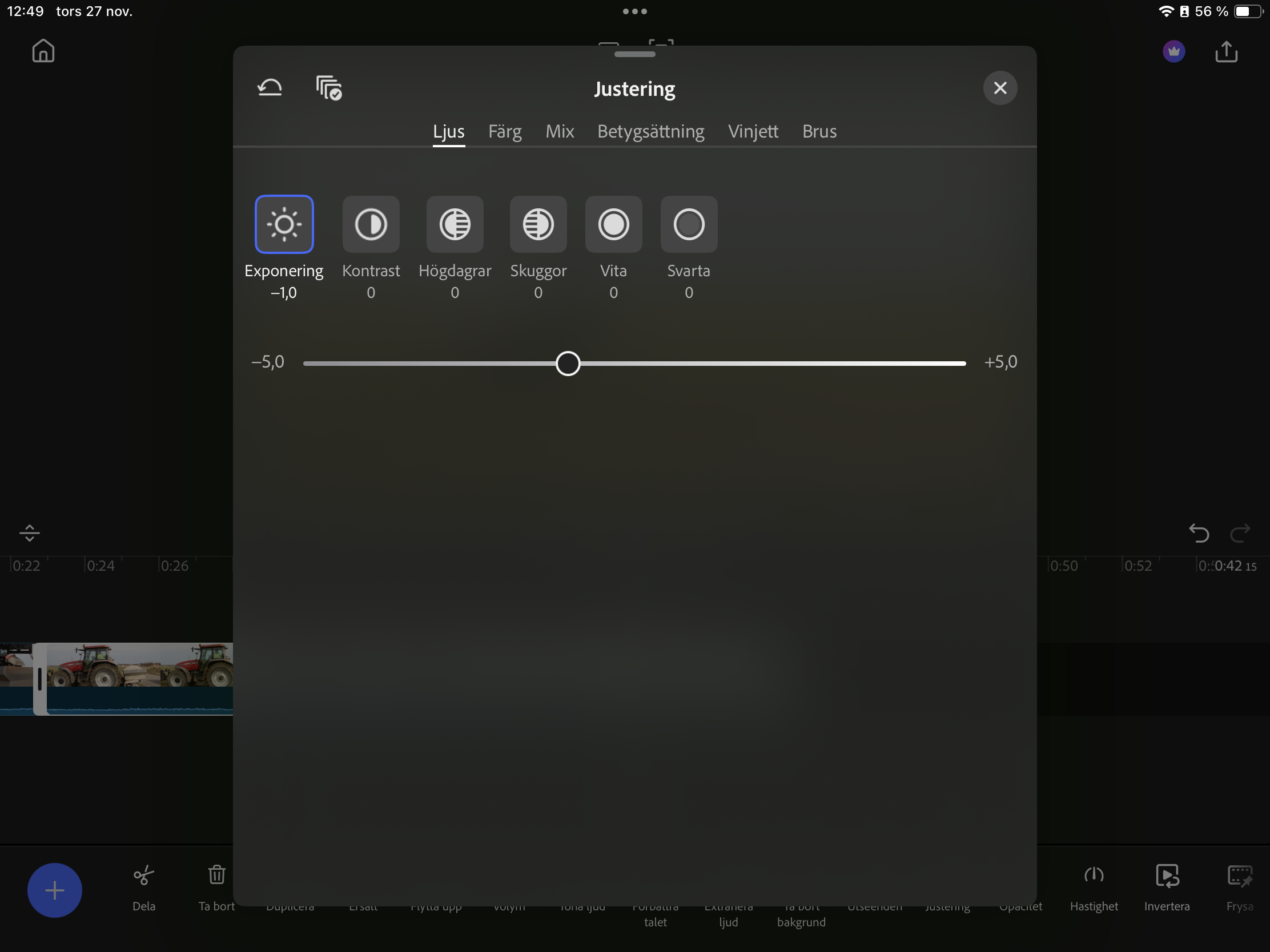This screenshot has width=1270, height=952.
Task: Switch to the Färg tab
Action: [505, 131]
